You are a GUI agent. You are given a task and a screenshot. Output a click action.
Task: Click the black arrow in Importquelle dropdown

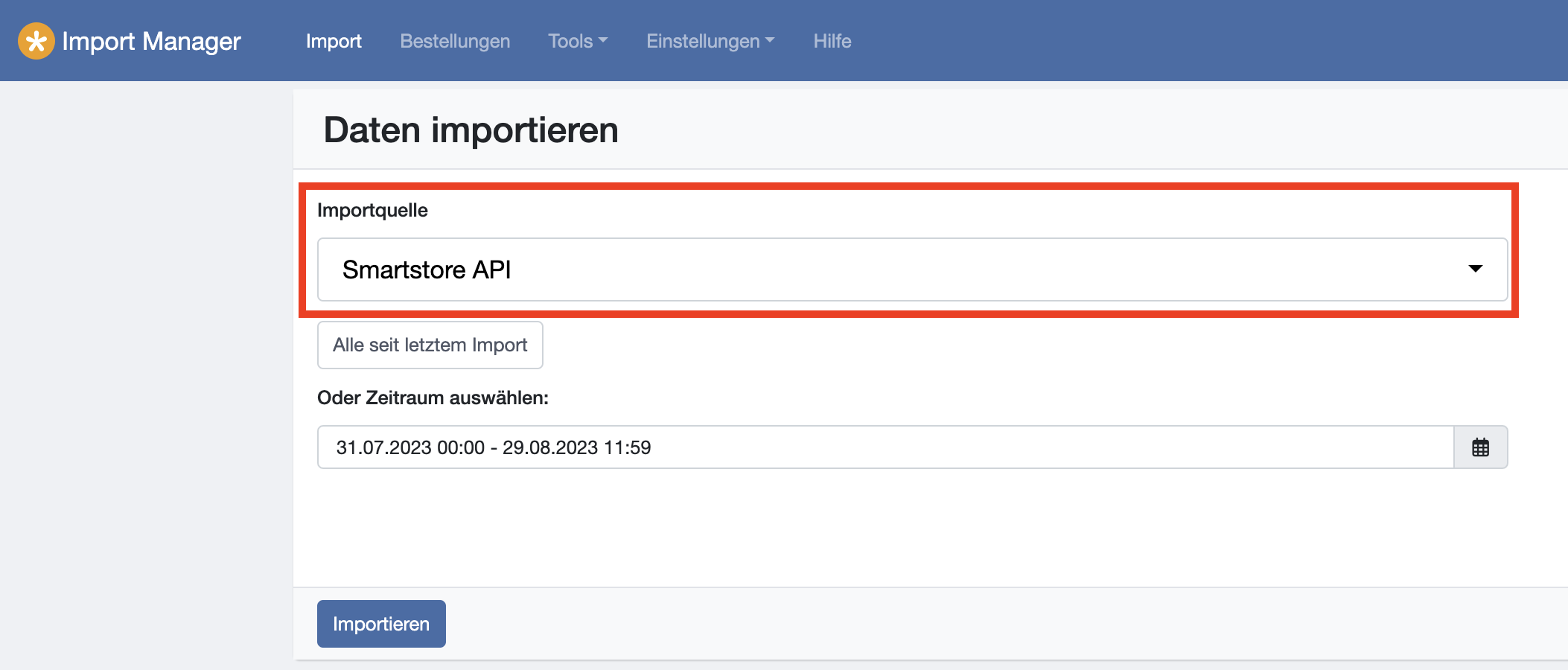(1475, 269)
